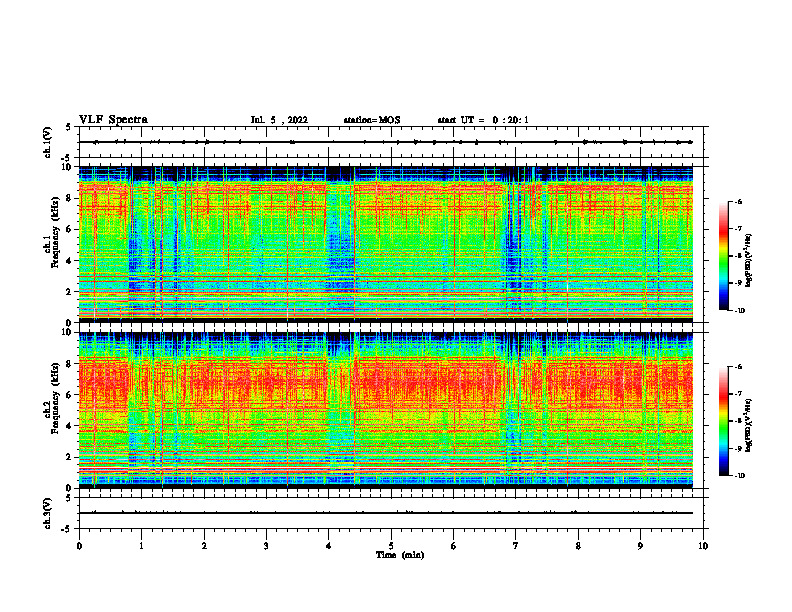Click the date "Jul 5, 2022" header text
Viewport: 792px width, 612px height.
pos(279,120)
